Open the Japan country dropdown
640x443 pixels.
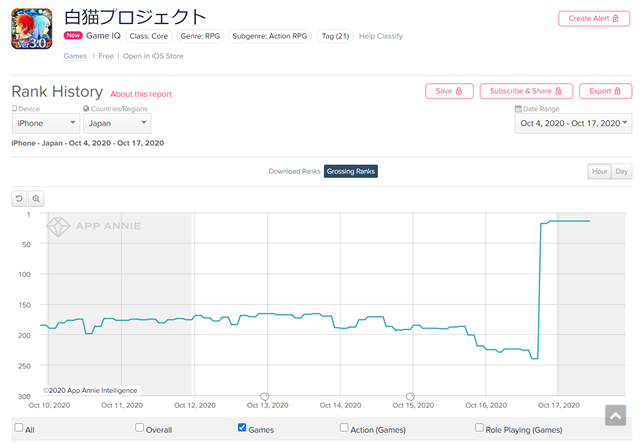point(117,123)
